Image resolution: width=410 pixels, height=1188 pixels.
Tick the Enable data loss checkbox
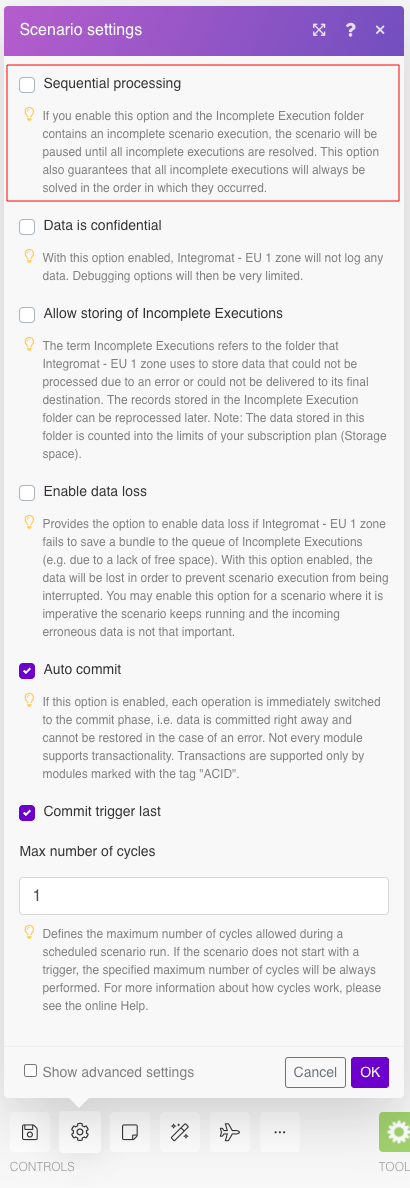27,492
